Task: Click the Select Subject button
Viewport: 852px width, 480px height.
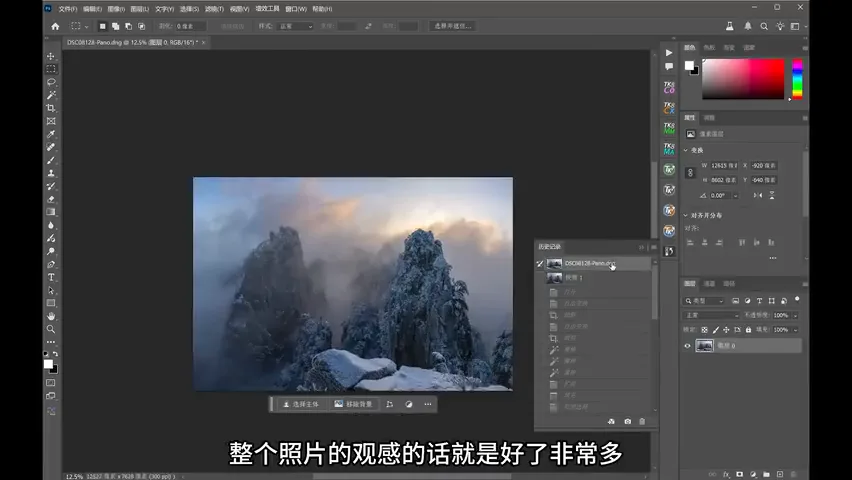Action: pyautogui.click(x=301, y=404)
